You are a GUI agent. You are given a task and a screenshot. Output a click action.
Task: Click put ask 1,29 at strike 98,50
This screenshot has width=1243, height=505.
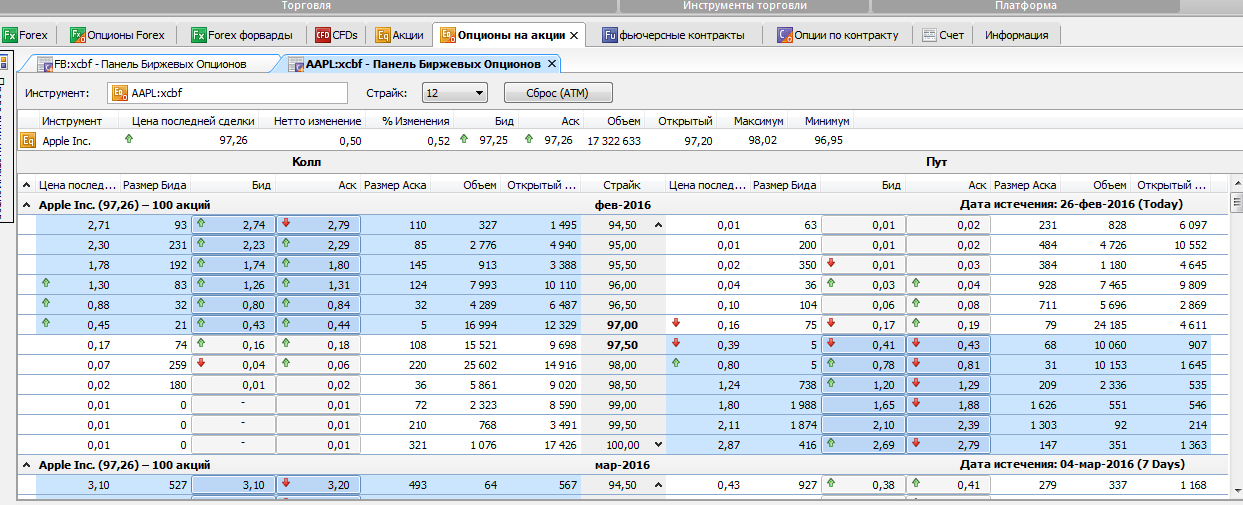pyautogui.click(x=949, y=385)
